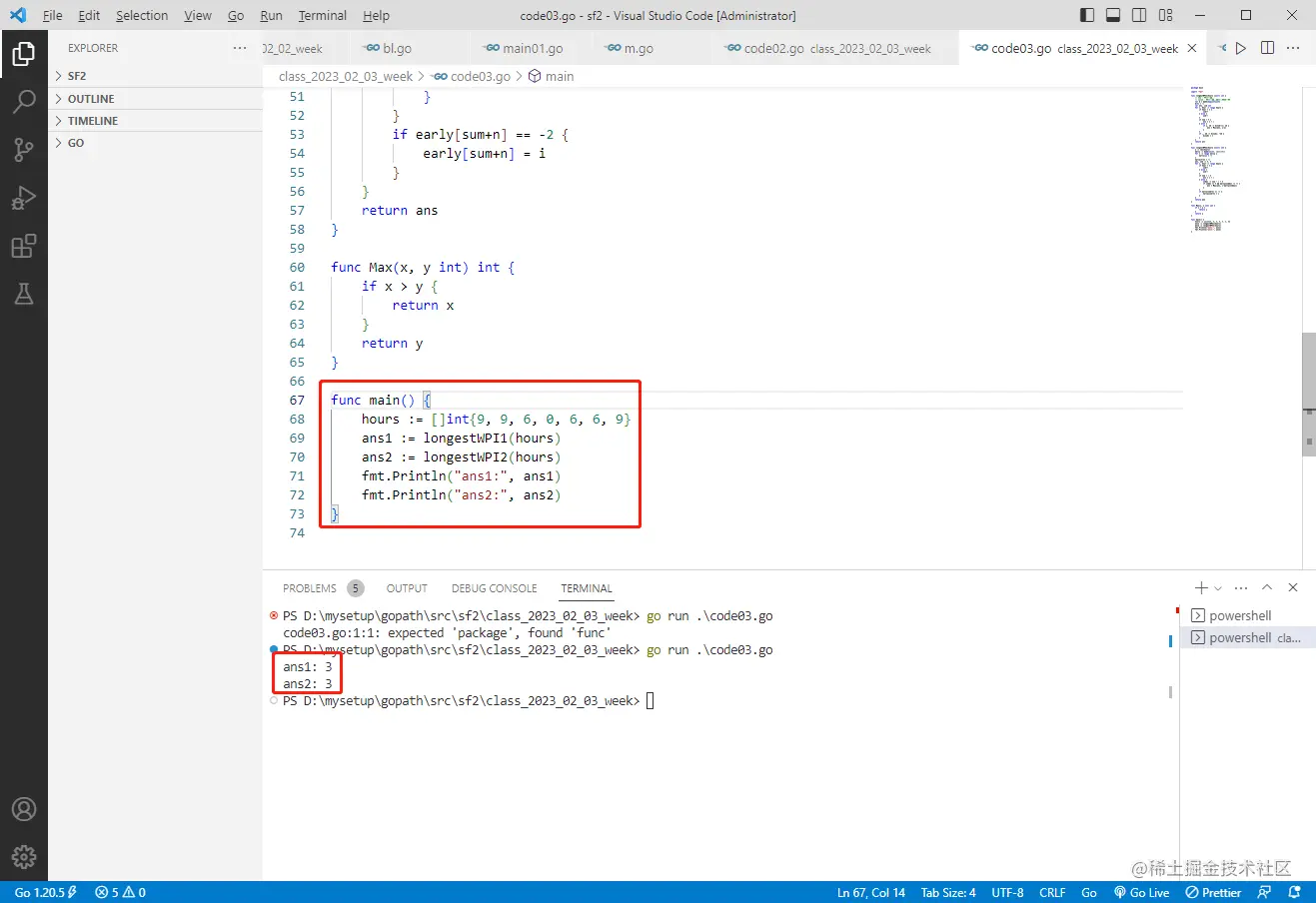Image resolution: width=1316 pixels, height=903 pixels.
Task: Click the main symbol breadcrumb
Action: 552,76
